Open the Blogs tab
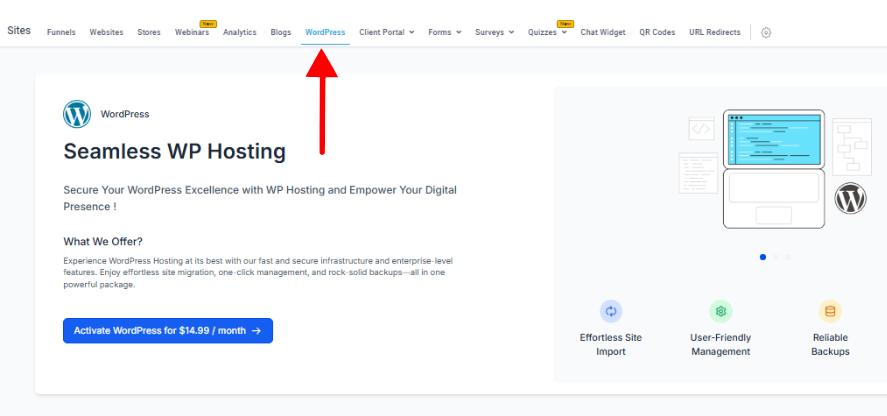The width and height of the screenshot is (887, 416). (281, 32)
